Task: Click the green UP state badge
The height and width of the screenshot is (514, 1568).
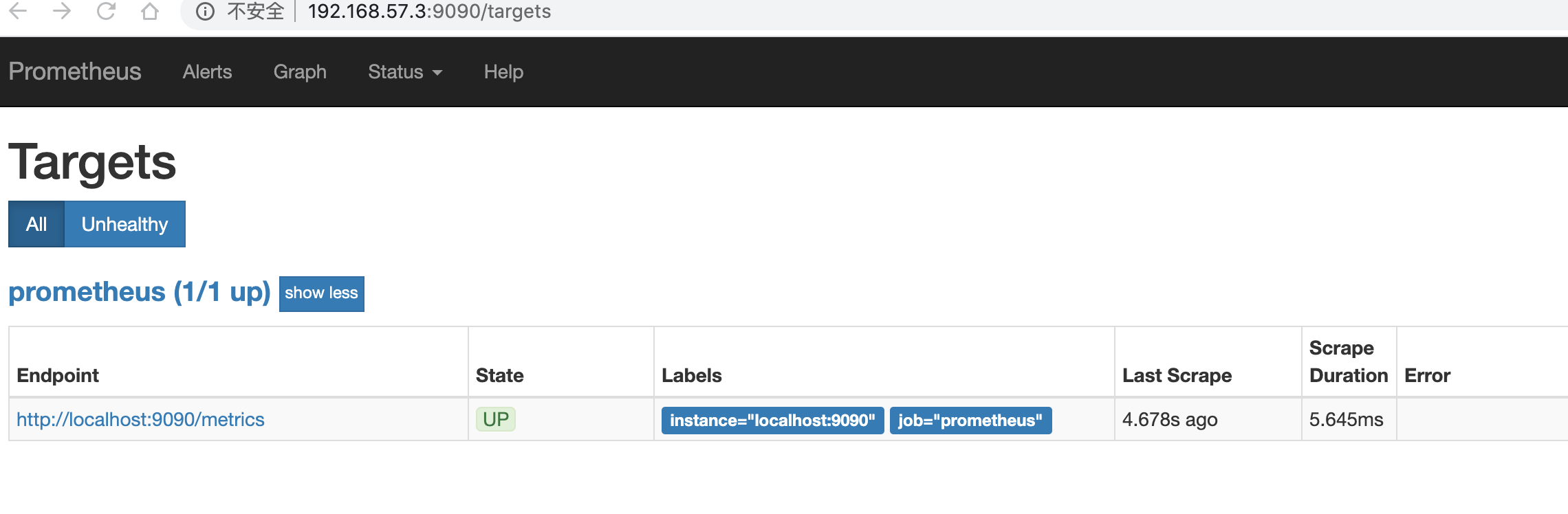Action: click(x=495, y=419)
